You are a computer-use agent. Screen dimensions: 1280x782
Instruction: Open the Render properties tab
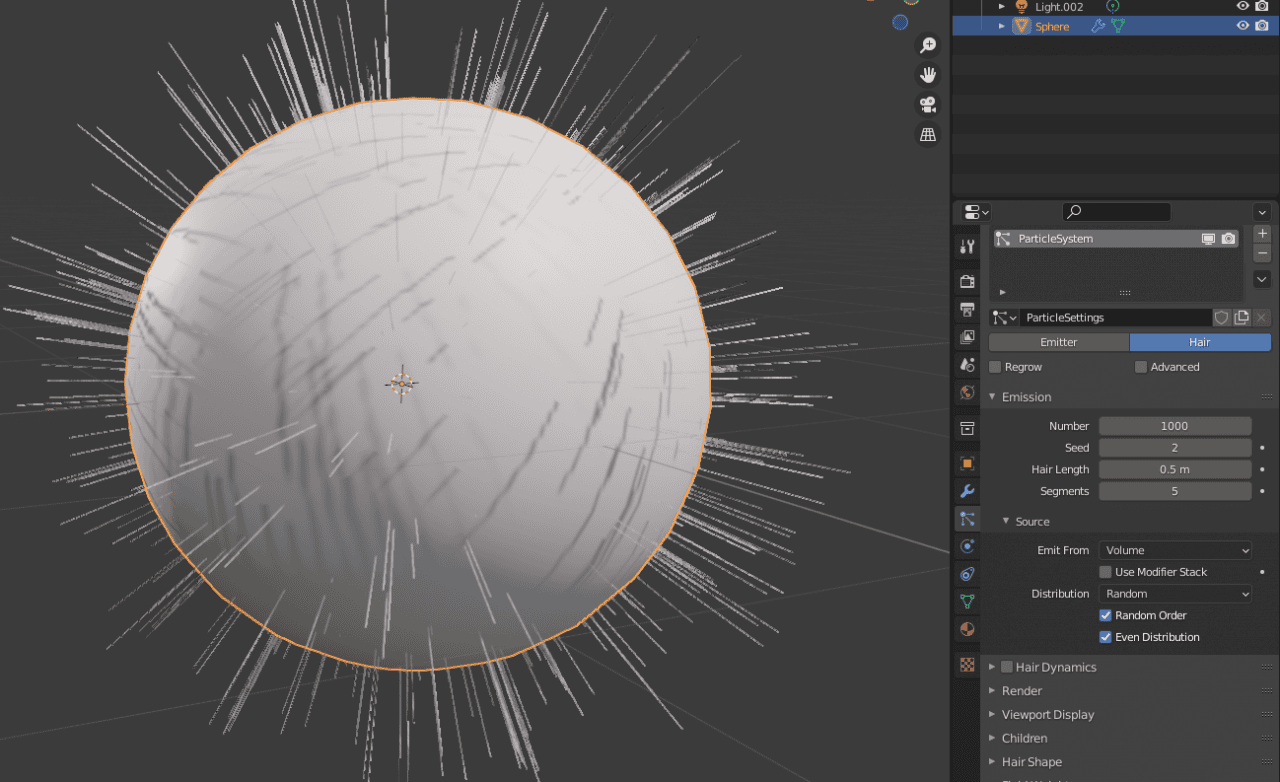[x=966, y=281]
